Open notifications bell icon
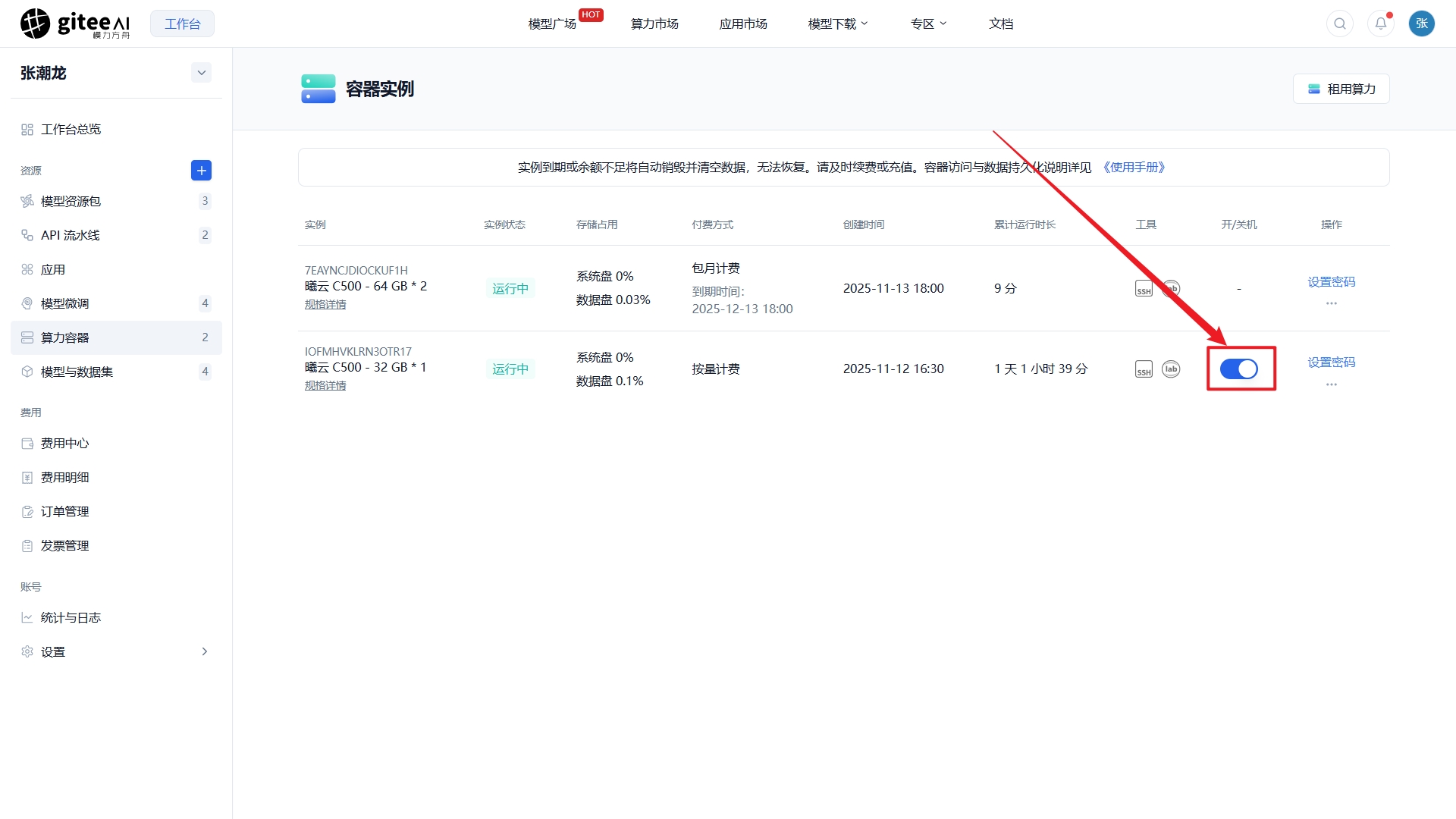This screenshot has height=819, width=1456. [x=1381, y=24]
